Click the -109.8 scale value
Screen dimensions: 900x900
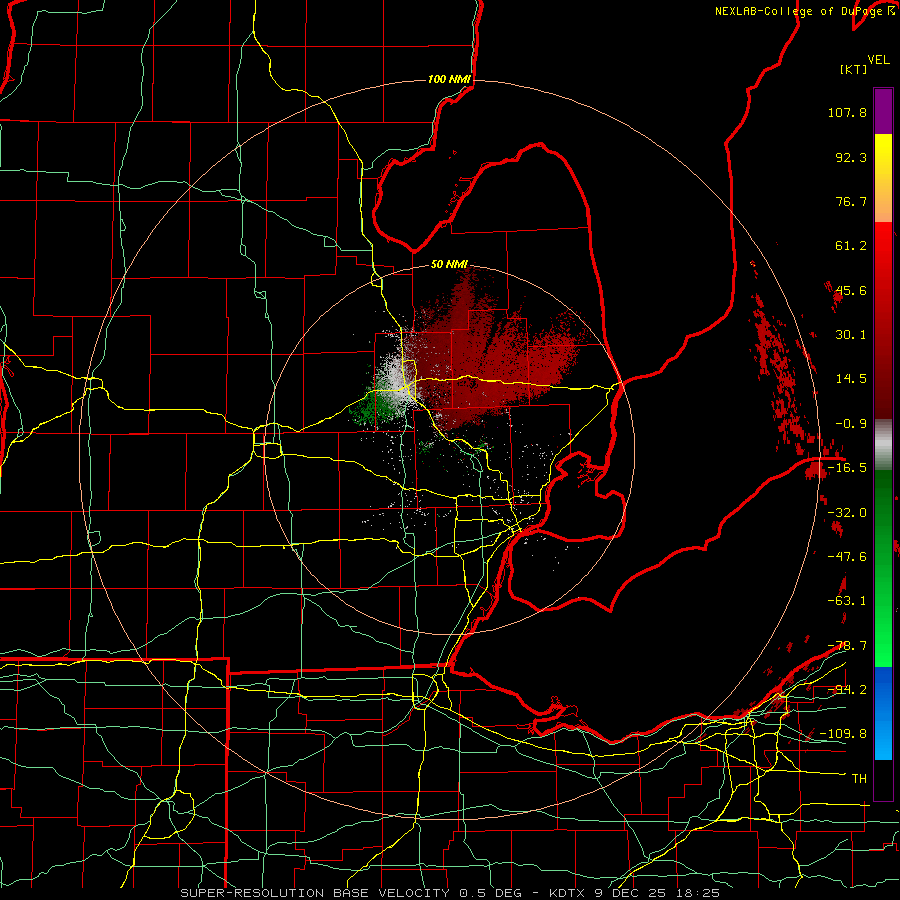(843, 734)
